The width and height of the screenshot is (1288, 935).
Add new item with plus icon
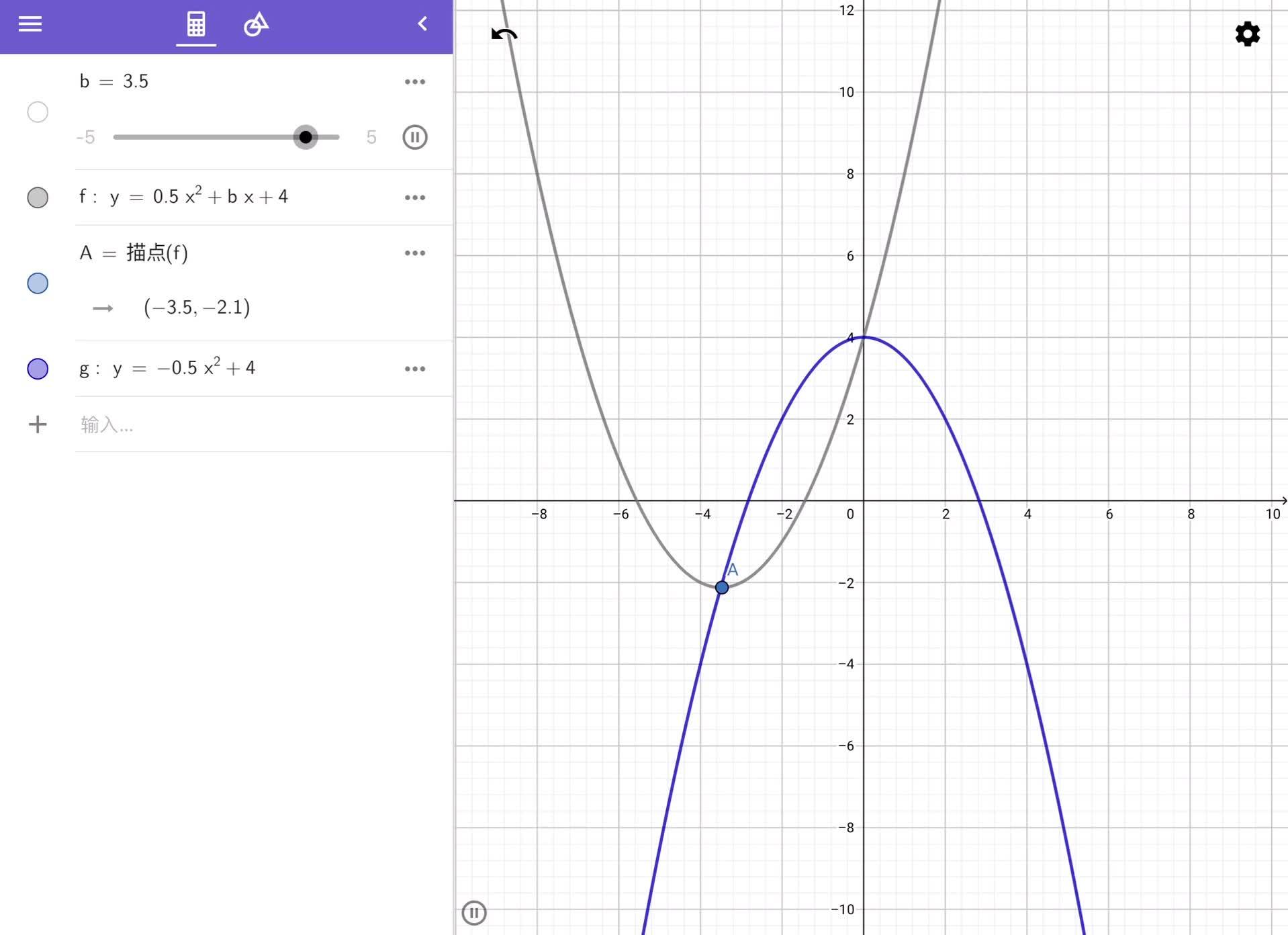pos(38,425)
